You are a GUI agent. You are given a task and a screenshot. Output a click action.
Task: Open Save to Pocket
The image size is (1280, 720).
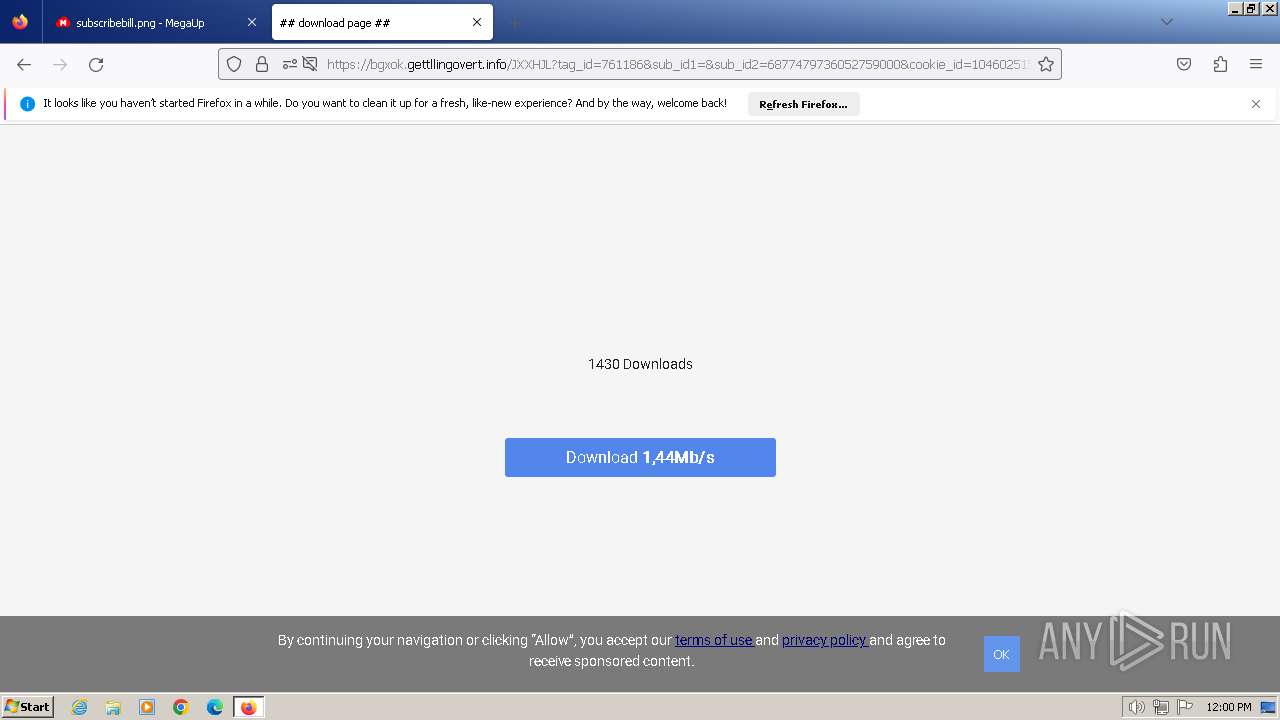tap(1184, 64)
